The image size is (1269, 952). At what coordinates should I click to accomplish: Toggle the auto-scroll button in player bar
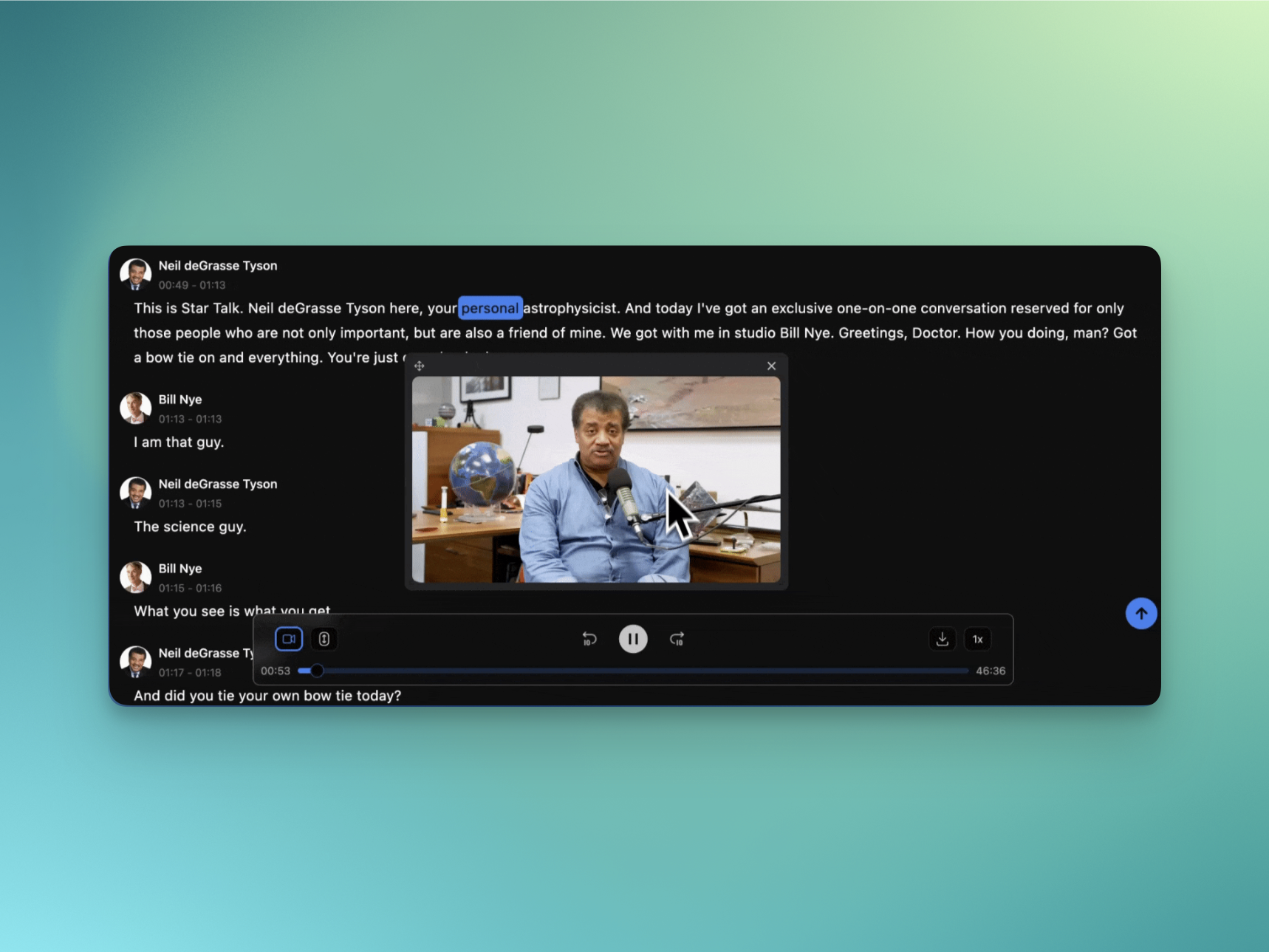[x=324, y=639]
